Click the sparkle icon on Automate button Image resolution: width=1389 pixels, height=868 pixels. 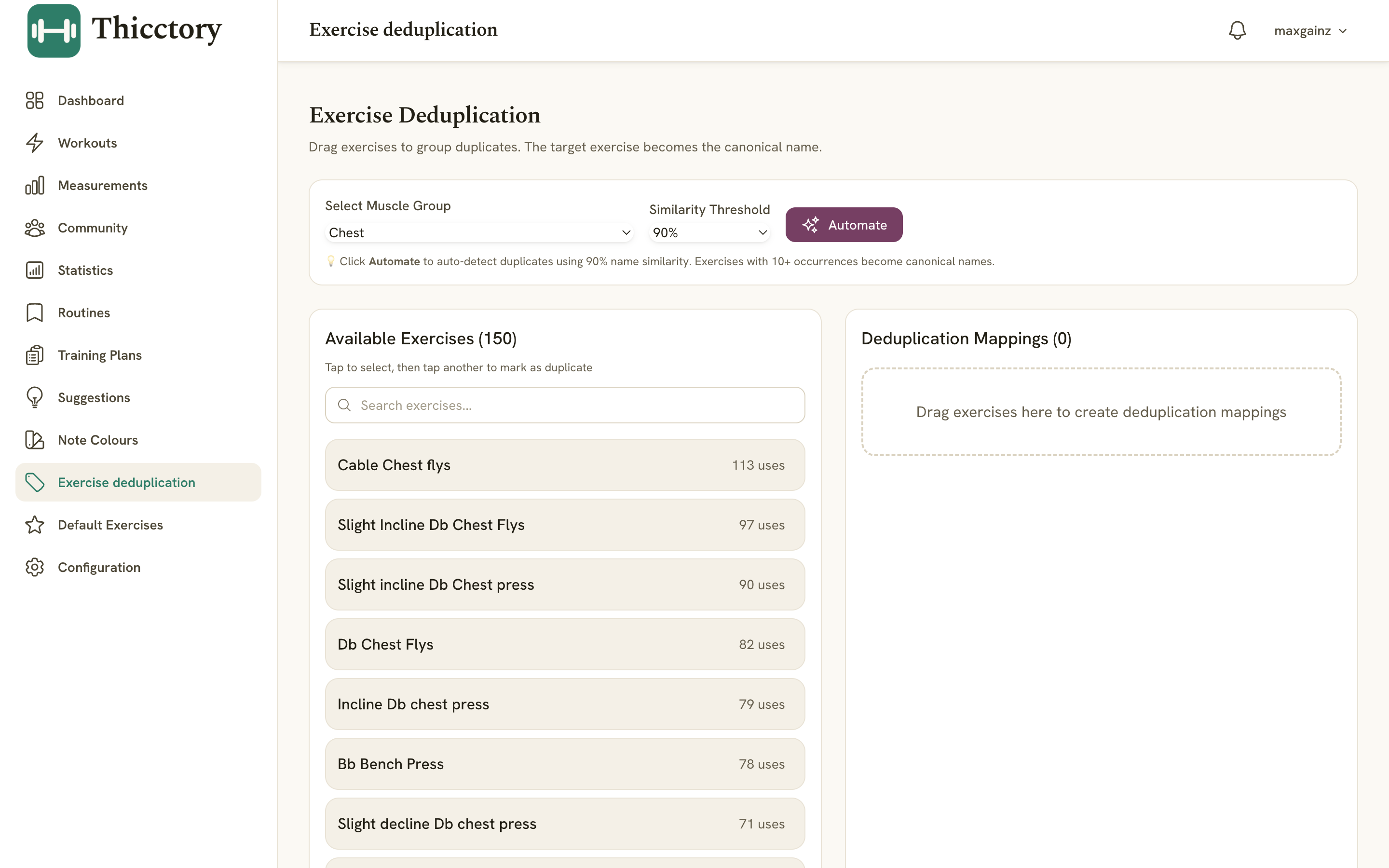click(x=810, y=224)
